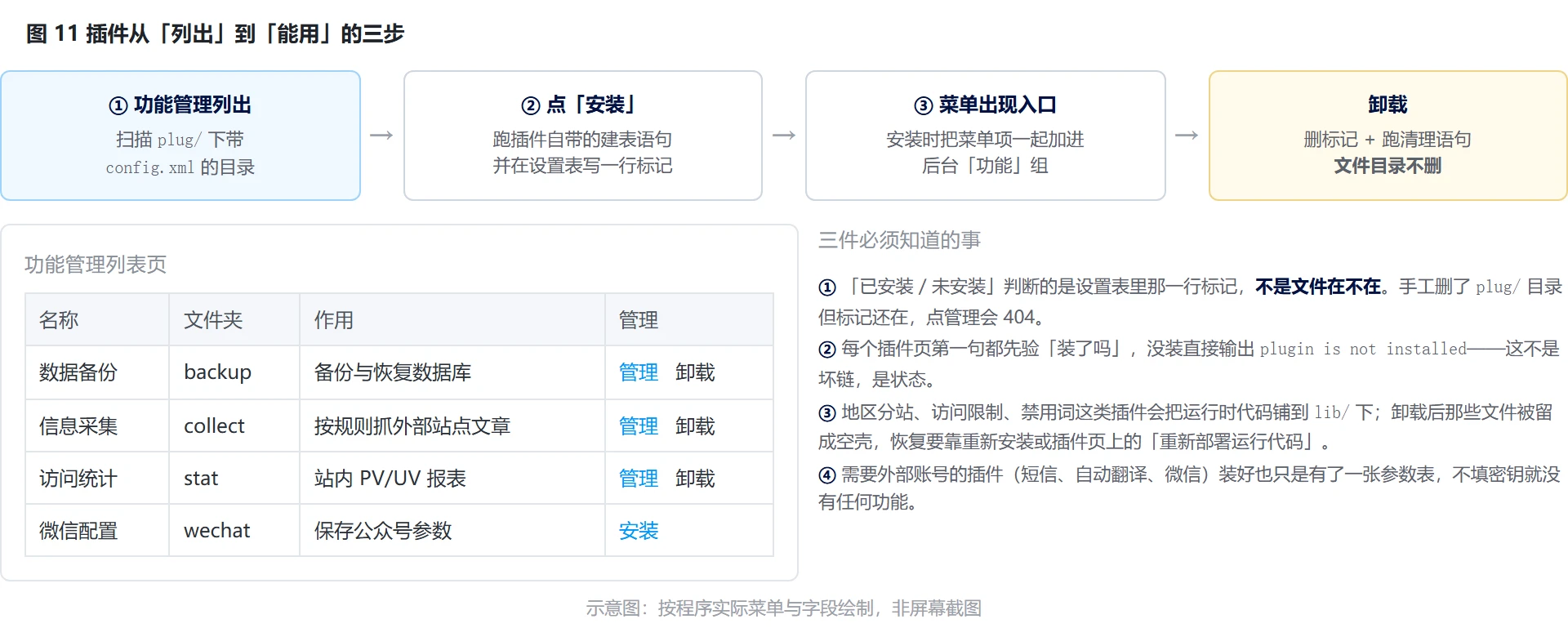Click the 三件必须知道的事 heading
This screenshot has width=1568, height=637.
pos(899,240)
